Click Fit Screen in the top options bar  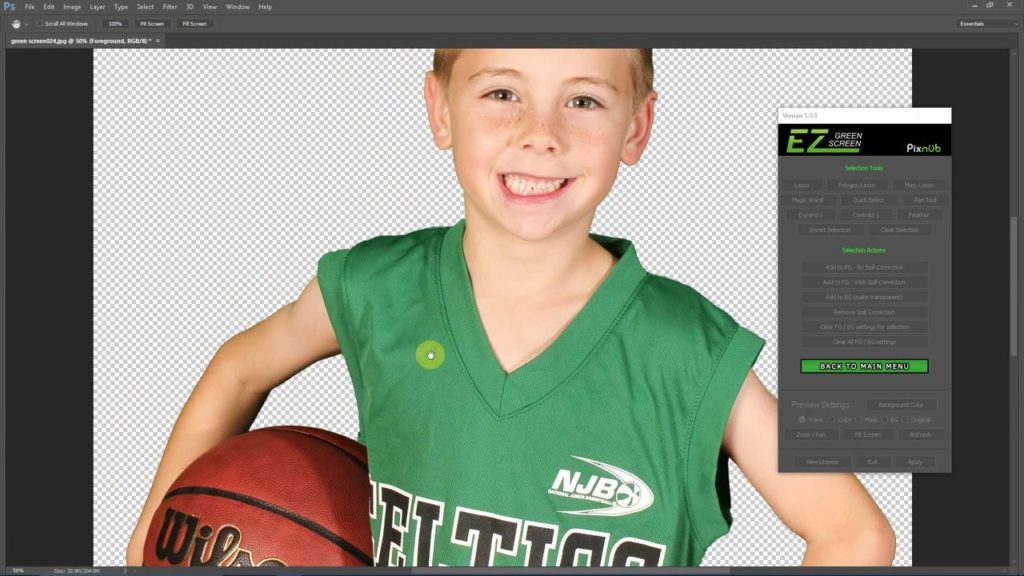coord(152,24)
